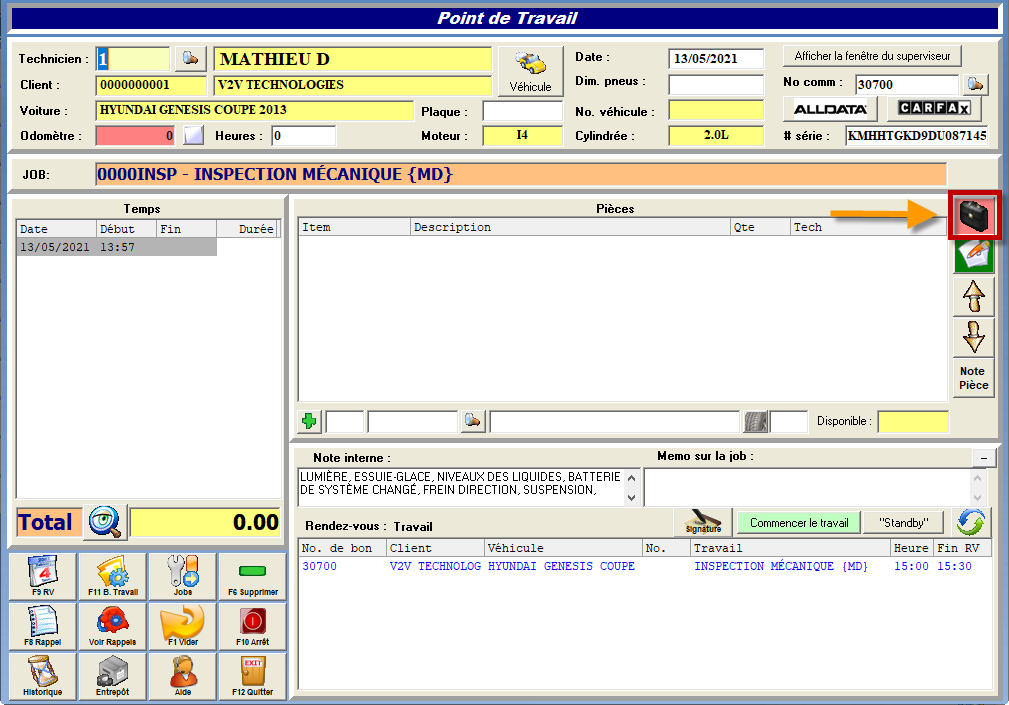
Task: Click the tire icon in the piece entry row
Action: tap(755, 422)
